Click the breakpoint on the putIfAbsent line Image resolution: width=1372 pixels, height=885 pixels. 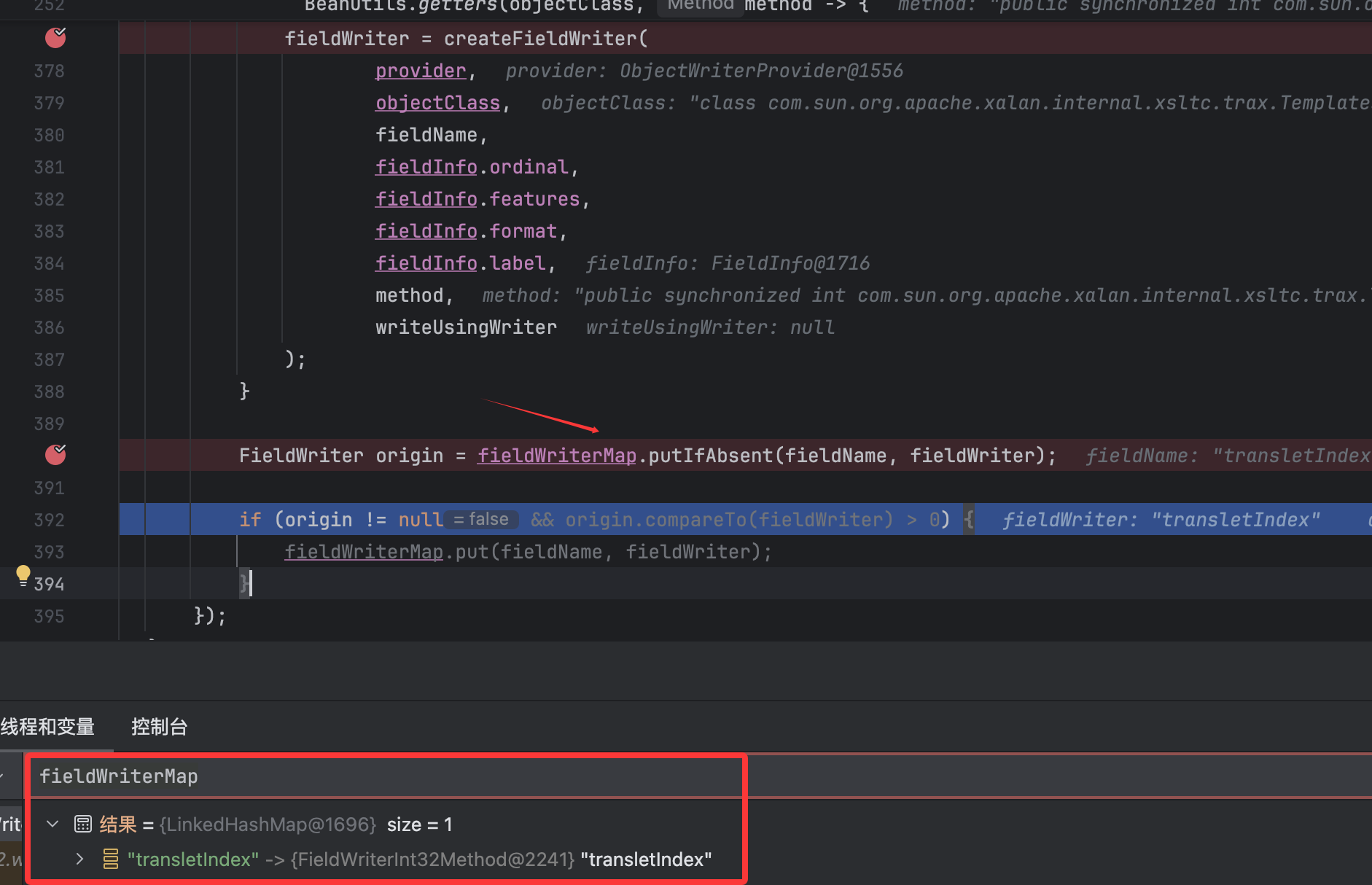coord(55,455)
